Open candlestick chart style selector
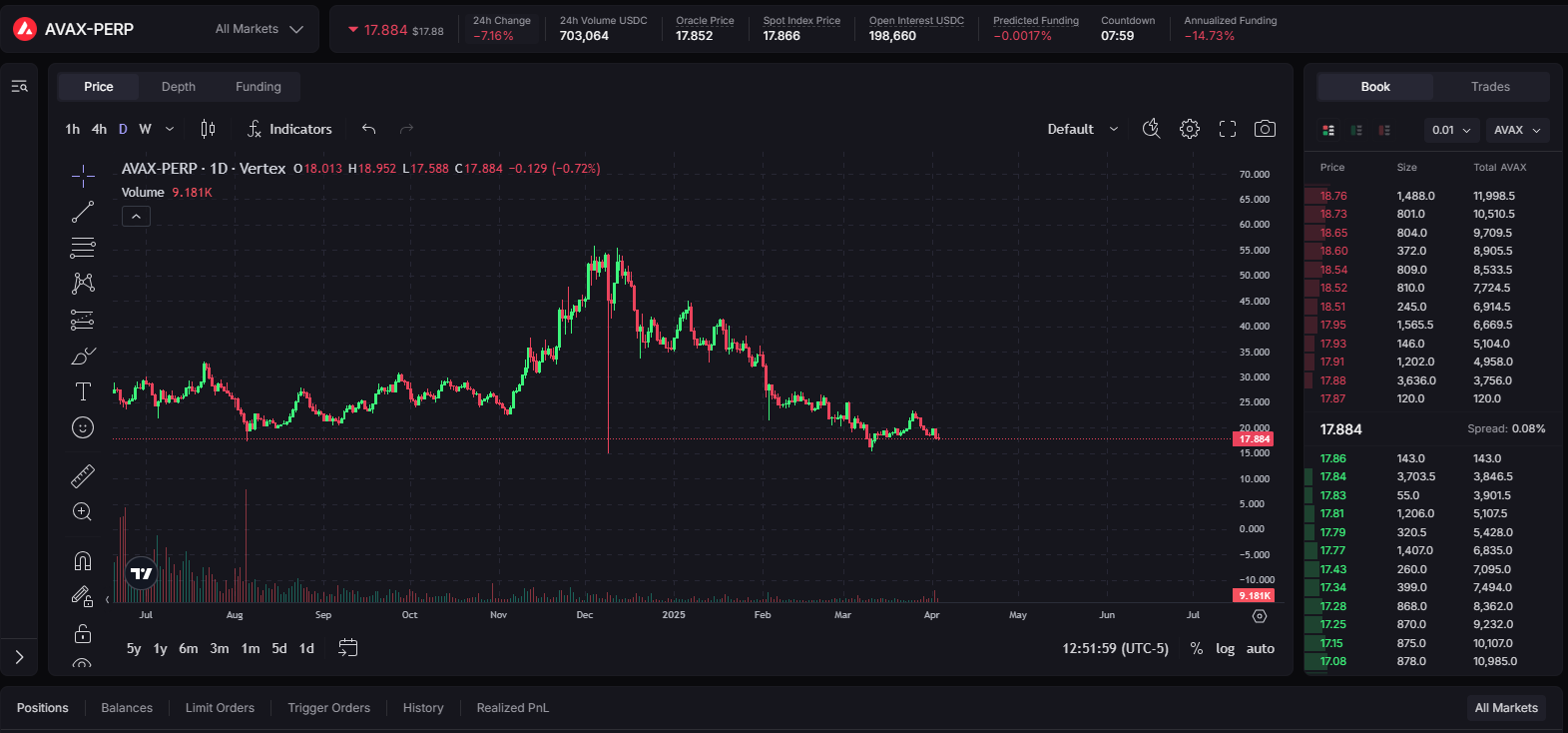The image size is (1568, 733). pos(208,129)
